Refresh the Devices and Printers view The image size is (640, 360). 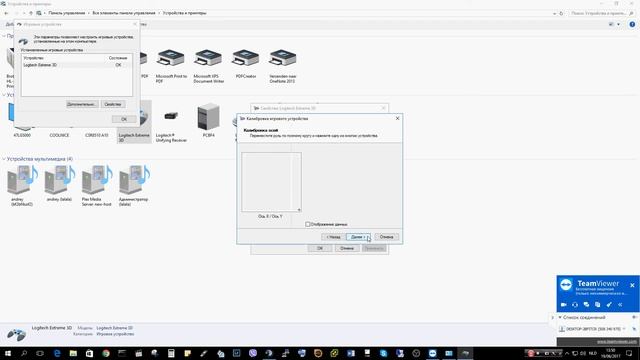pos(561,13)
